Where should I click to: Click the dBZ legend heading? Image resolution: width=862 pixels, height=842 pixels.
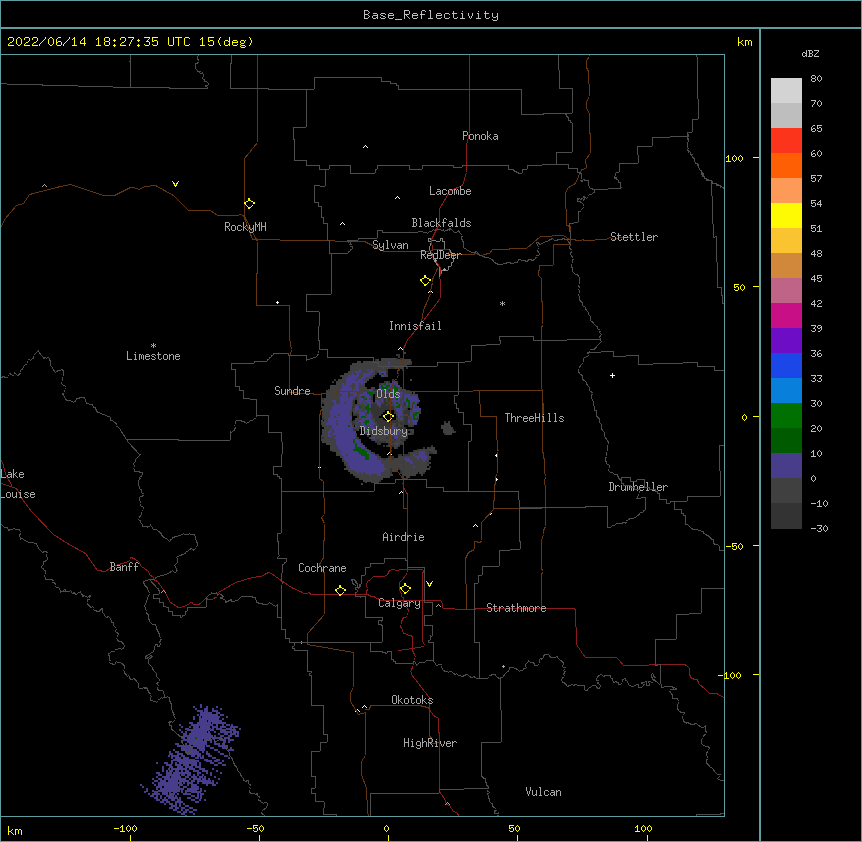[x=810, y=53]
